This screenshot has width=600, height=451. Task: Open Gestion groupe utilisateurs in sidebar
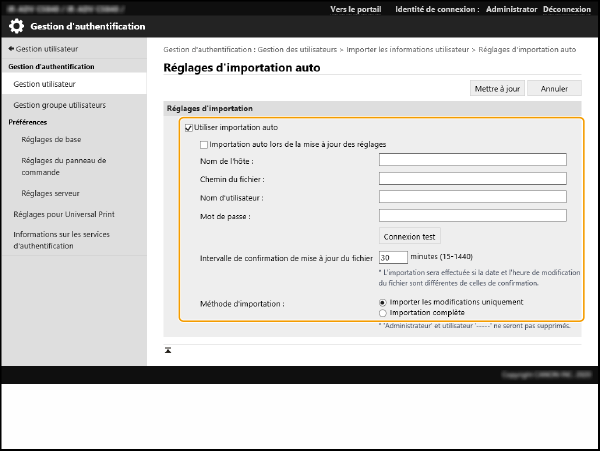coord(59,104)
